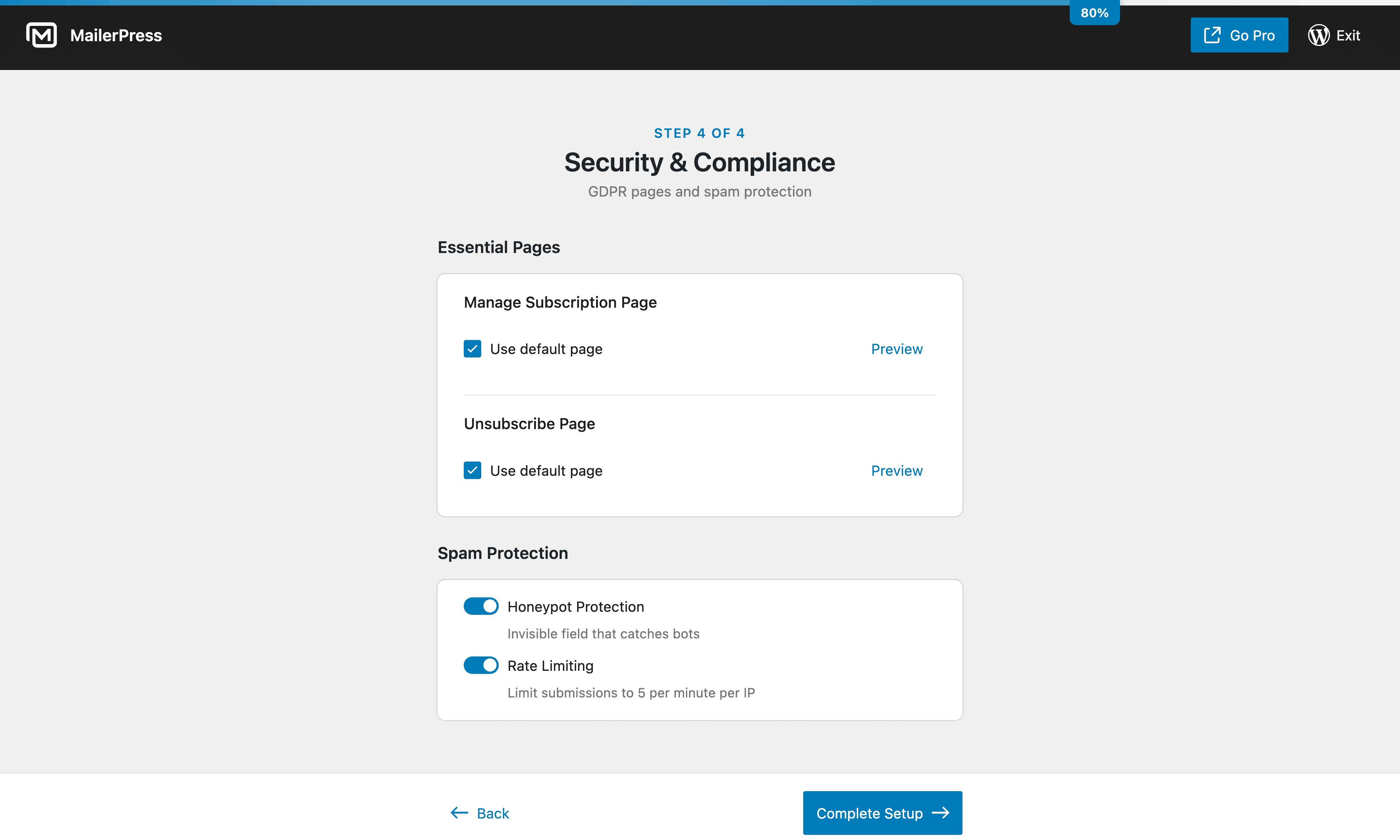The height and width of the screenshot is (840, 1400).
Task: Uncheck default page for Manage Subscription
Action: tap(472, 349)
